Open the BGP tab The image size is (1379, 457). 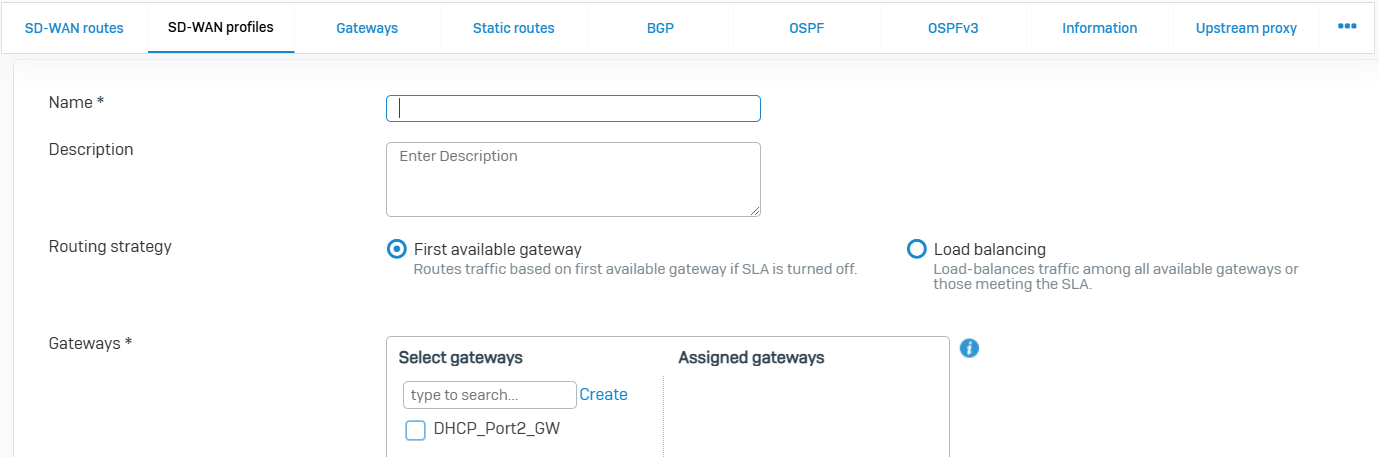tap(660, 28)
